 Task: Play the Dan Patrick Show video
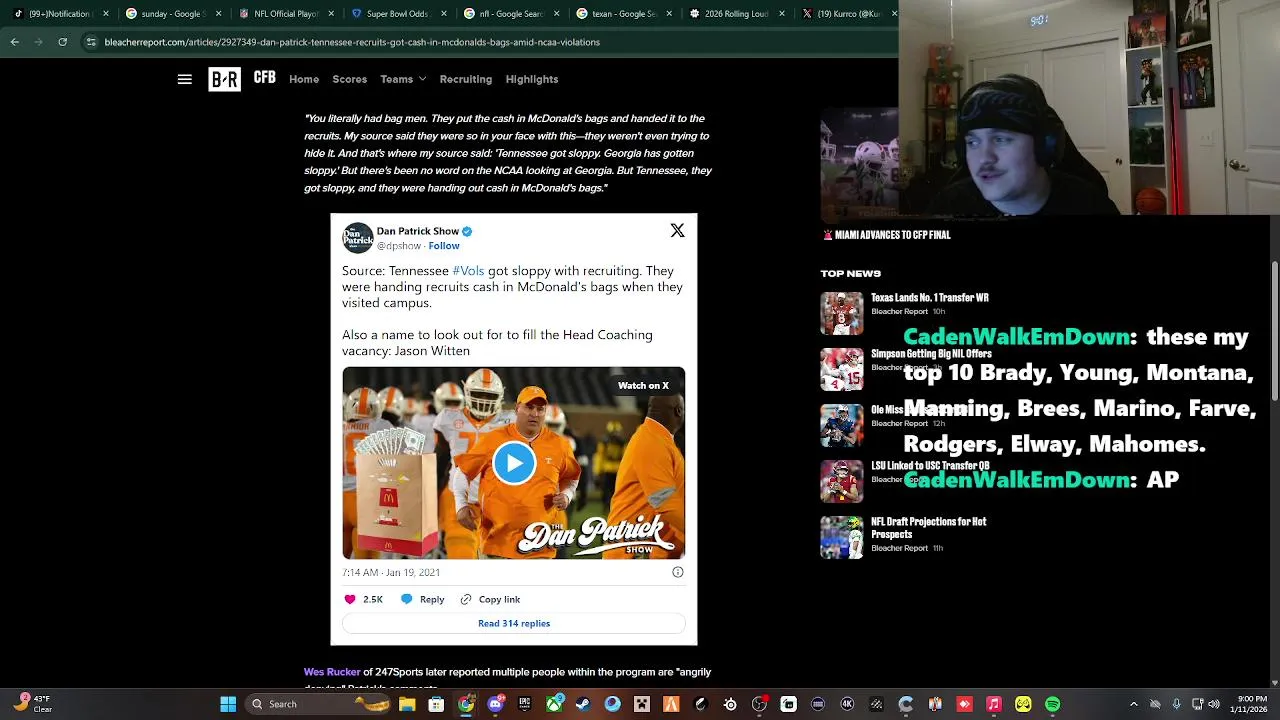(x=514, y=463)
